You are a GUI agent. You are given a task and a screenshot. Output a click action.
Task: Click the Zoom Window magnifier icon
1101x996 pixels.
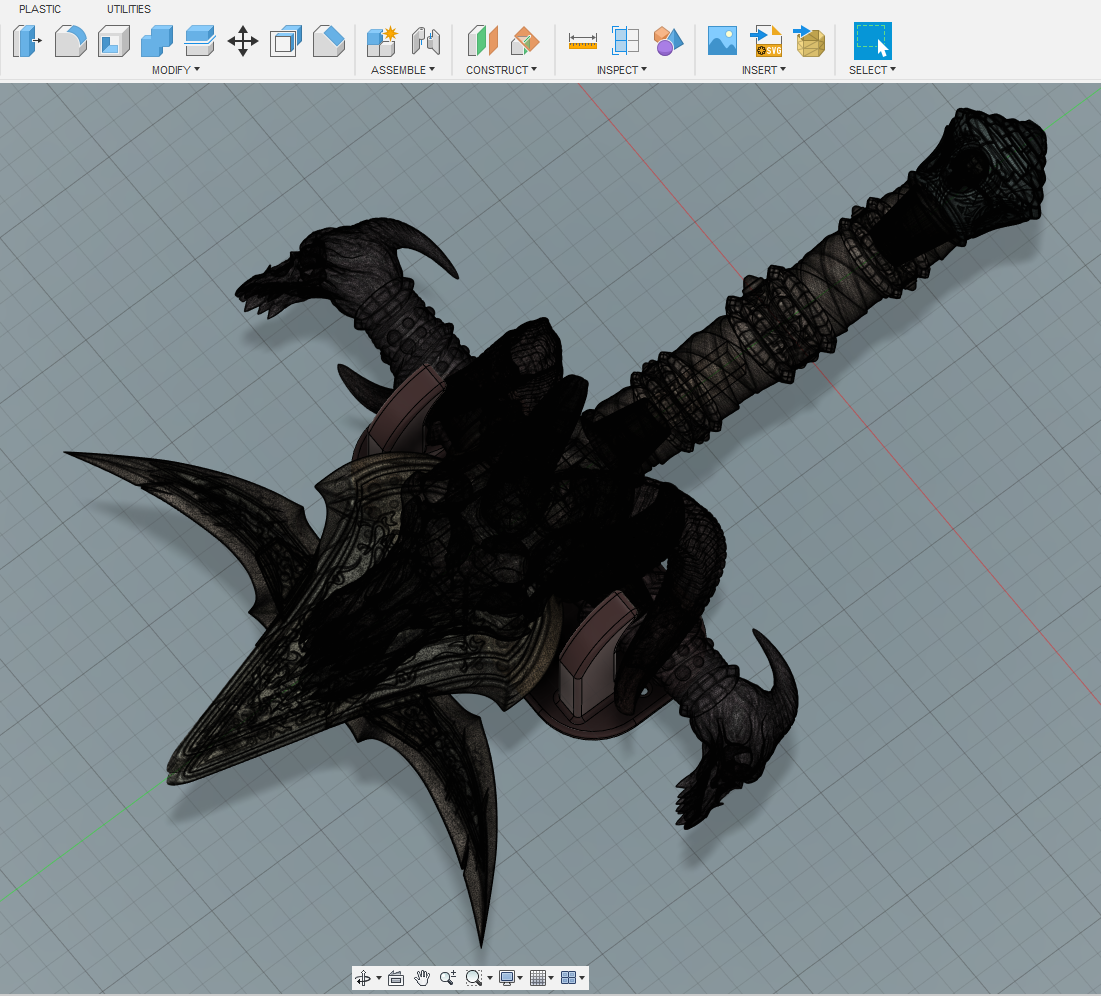(x=474, y=978)
